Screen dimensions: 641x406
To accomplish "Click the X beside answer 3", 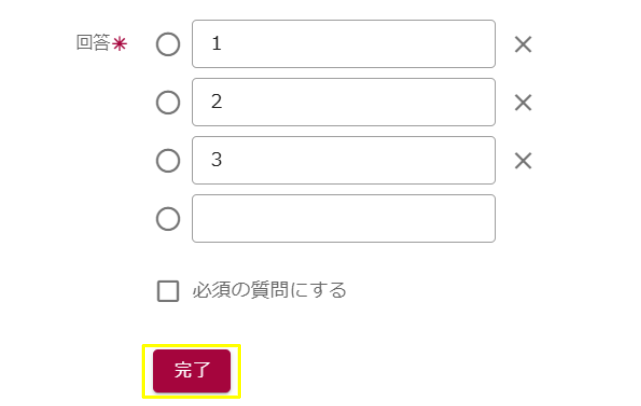I will click(523, 160).
